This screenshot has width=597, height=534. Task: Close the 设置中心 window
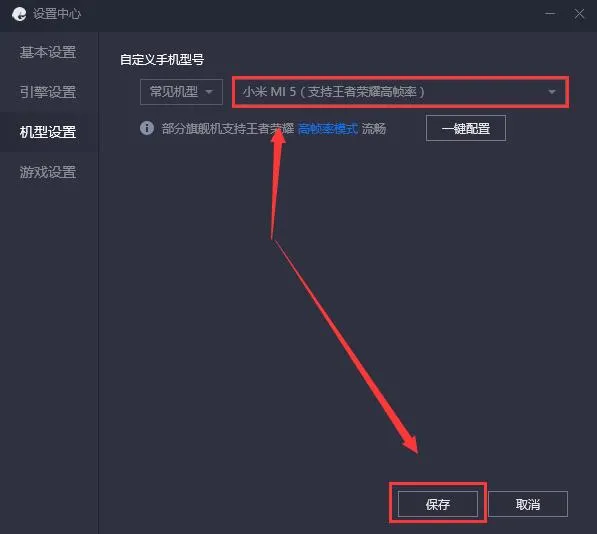click(x=579, y=14)
